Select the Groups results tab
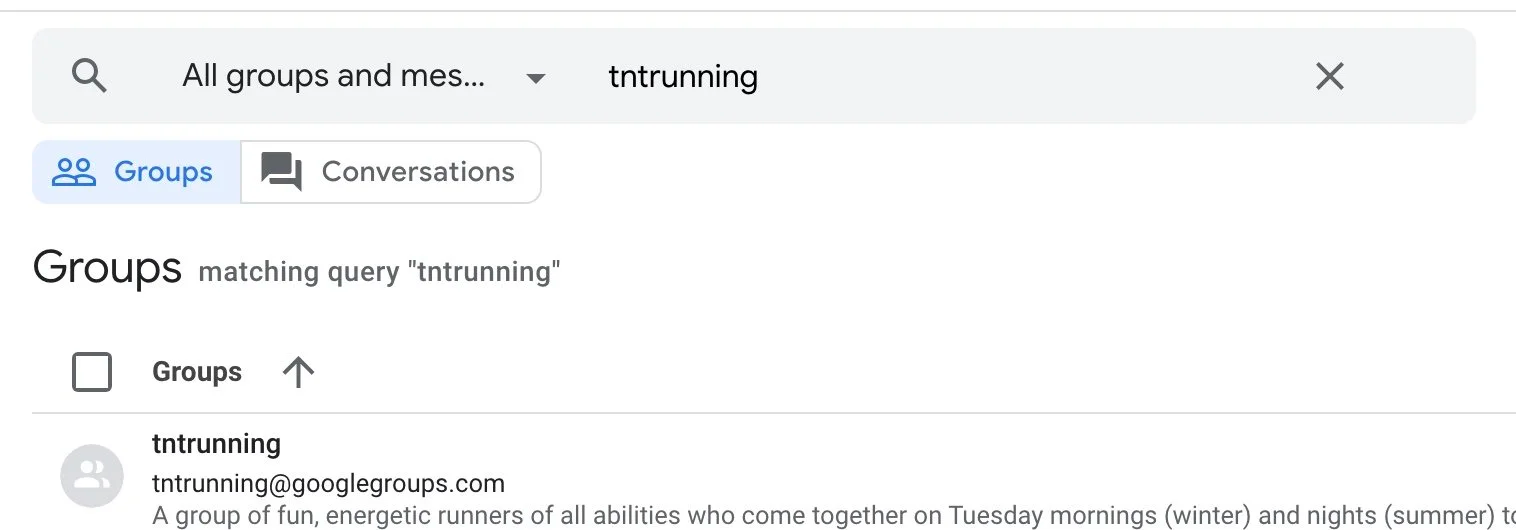Screen dimensions: 1516x530 click(162, 172)
